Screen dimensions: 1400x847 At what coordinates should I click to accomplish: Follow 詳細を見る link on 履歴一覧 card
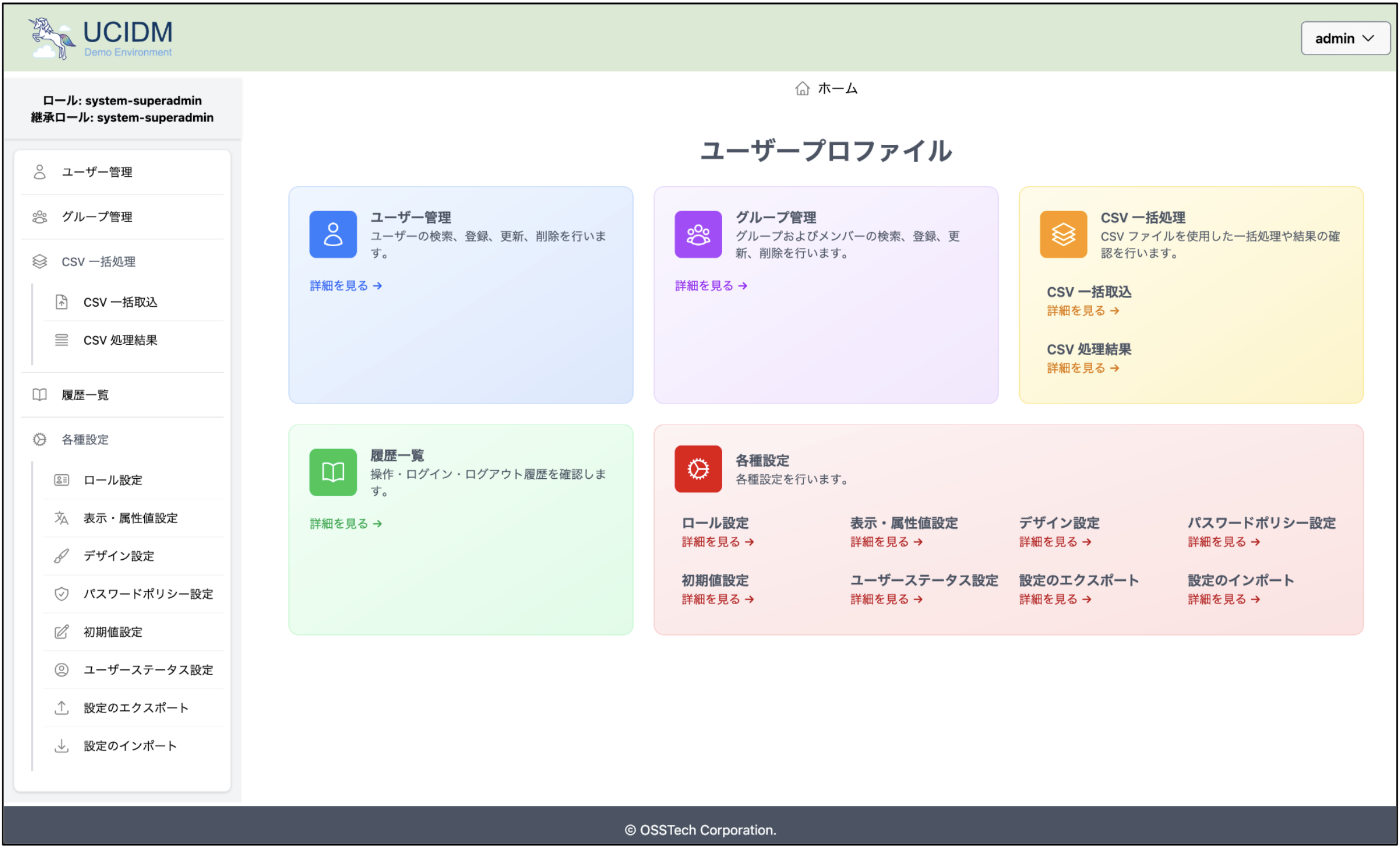point(346,524)
